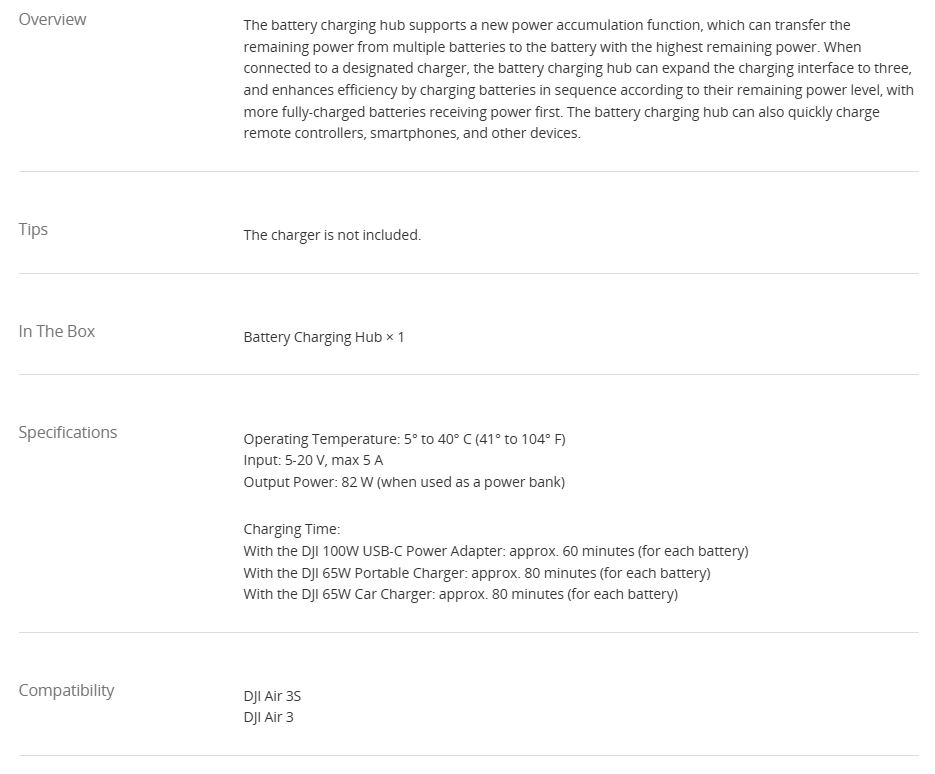Click the Operating Temperature specification line
This screenshot has width=935, height=774.
(x=404, y=439)
